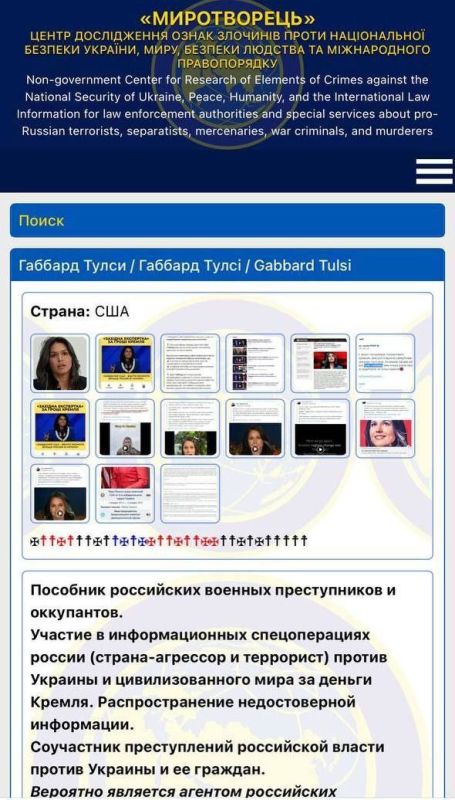Open the first-row close-up portrait photo thumbnail
Image resolution: width=455 pixels, height=800 pixels.
[x=60, y=363]
